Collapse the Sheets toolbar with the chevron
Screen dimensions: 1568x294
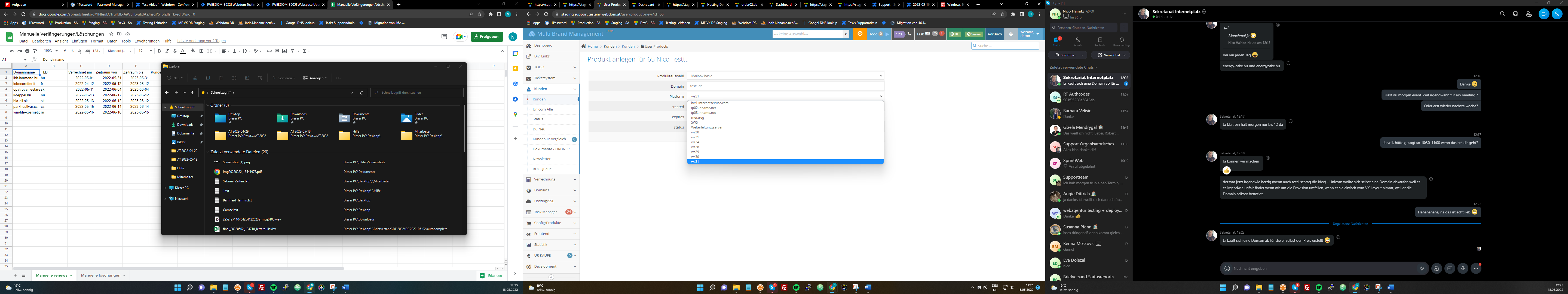pyautogui.click(x=503, y=51)
